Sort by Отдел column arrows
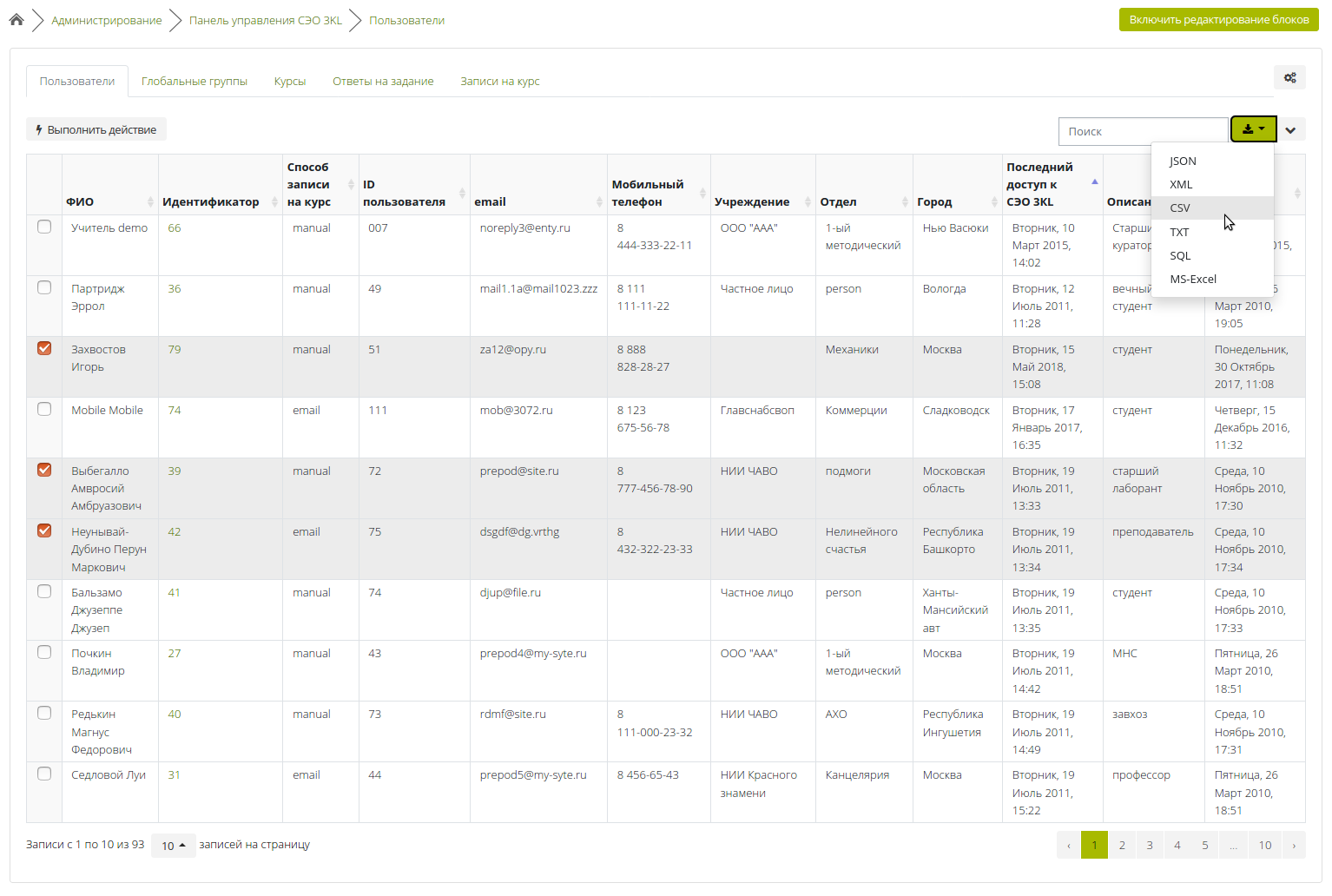Image resolution: width=1332 pixels, height=896 pixels. (x=905, y=201)
